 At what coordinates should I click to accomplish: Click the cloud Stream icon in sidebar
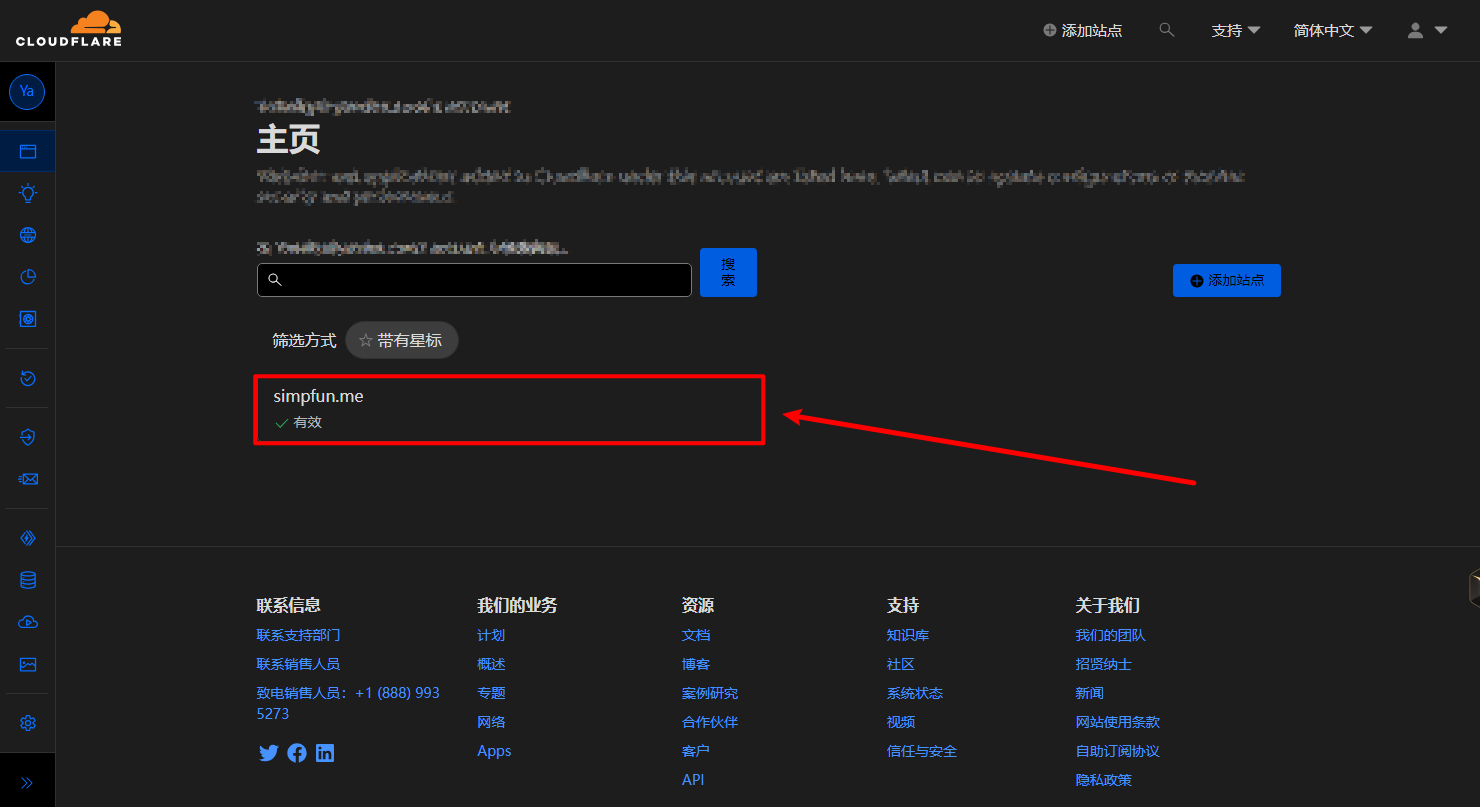click(x=28, y=622)
